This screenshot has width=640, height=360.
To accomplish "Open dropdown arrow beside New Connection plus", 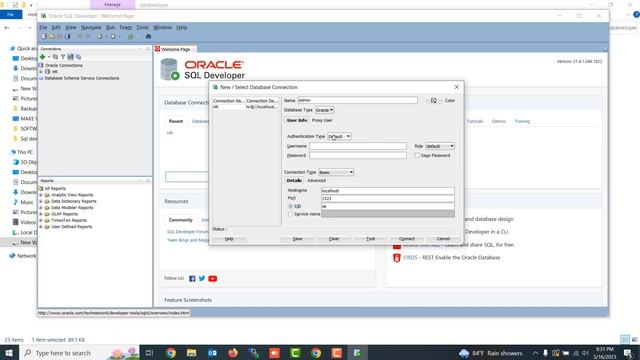I will [49, 57].
